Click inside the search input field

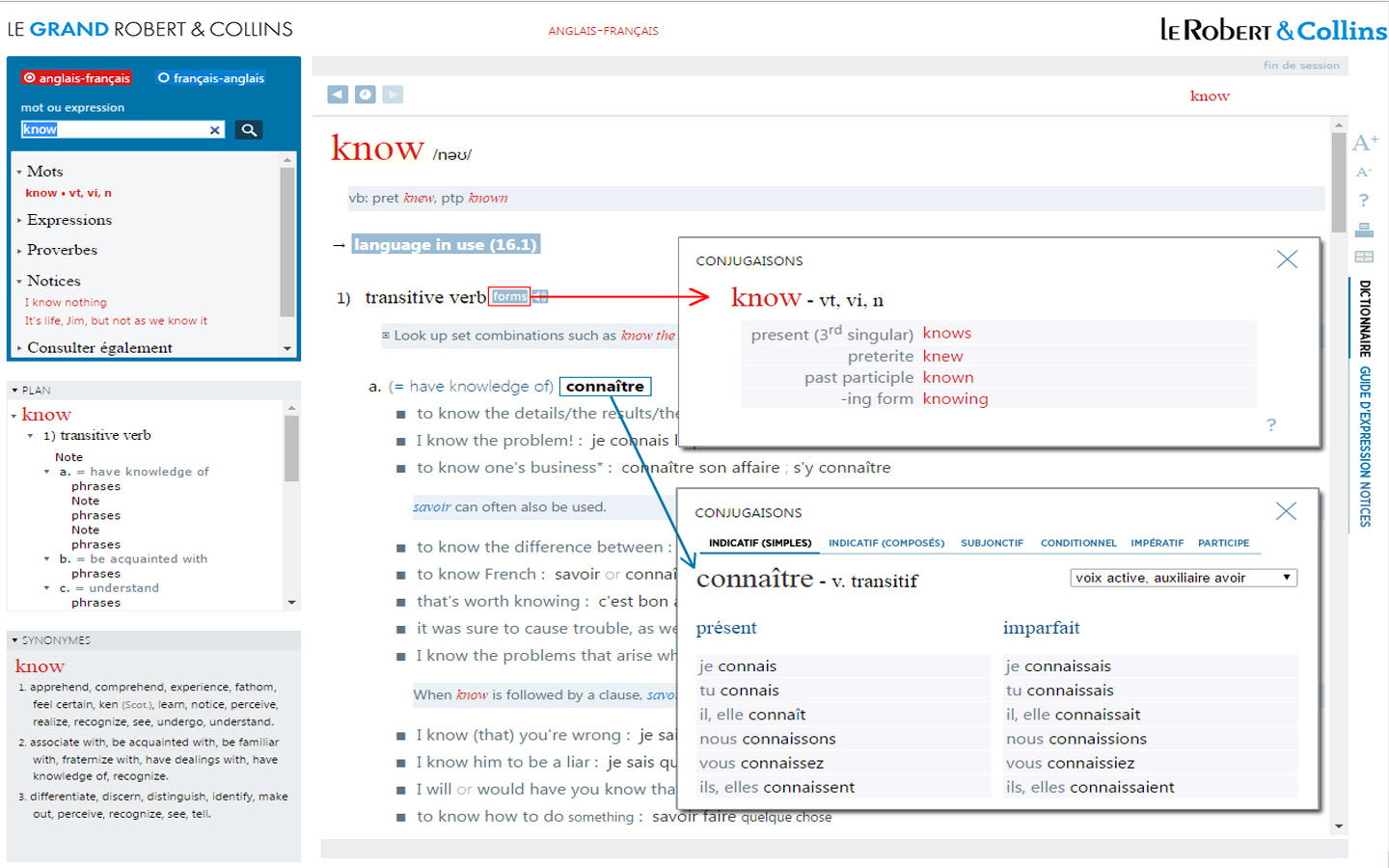[x=114, y=130]
